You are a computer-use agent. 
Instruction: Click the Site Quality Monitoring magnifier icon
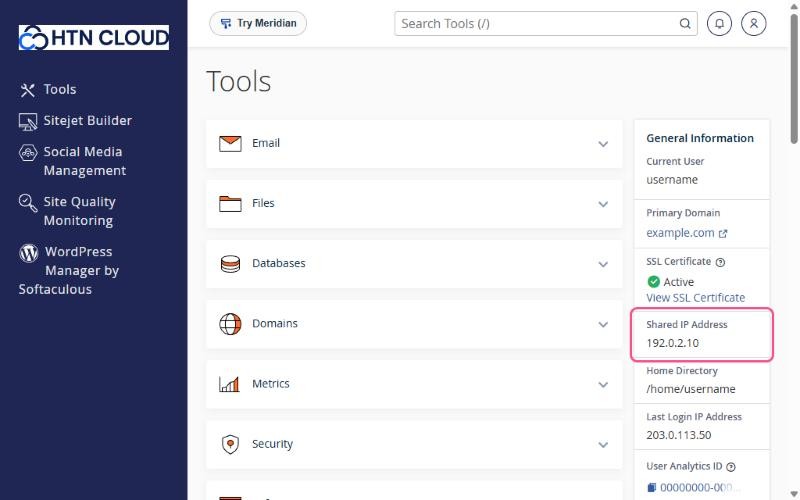point(28,203)
